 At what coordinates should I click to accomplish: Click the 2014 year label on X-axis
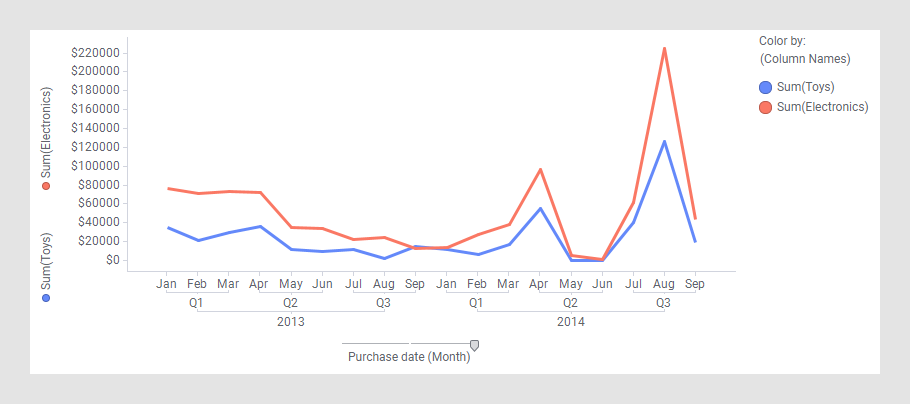point(570,322)
